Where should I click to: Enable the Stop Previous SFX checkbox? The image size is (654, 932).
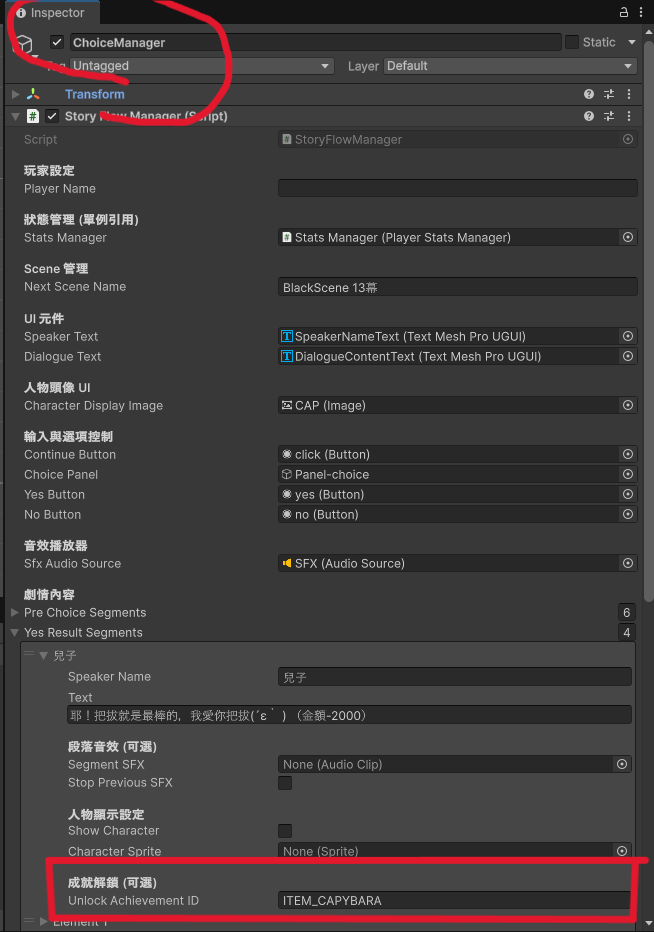(285, 783)
